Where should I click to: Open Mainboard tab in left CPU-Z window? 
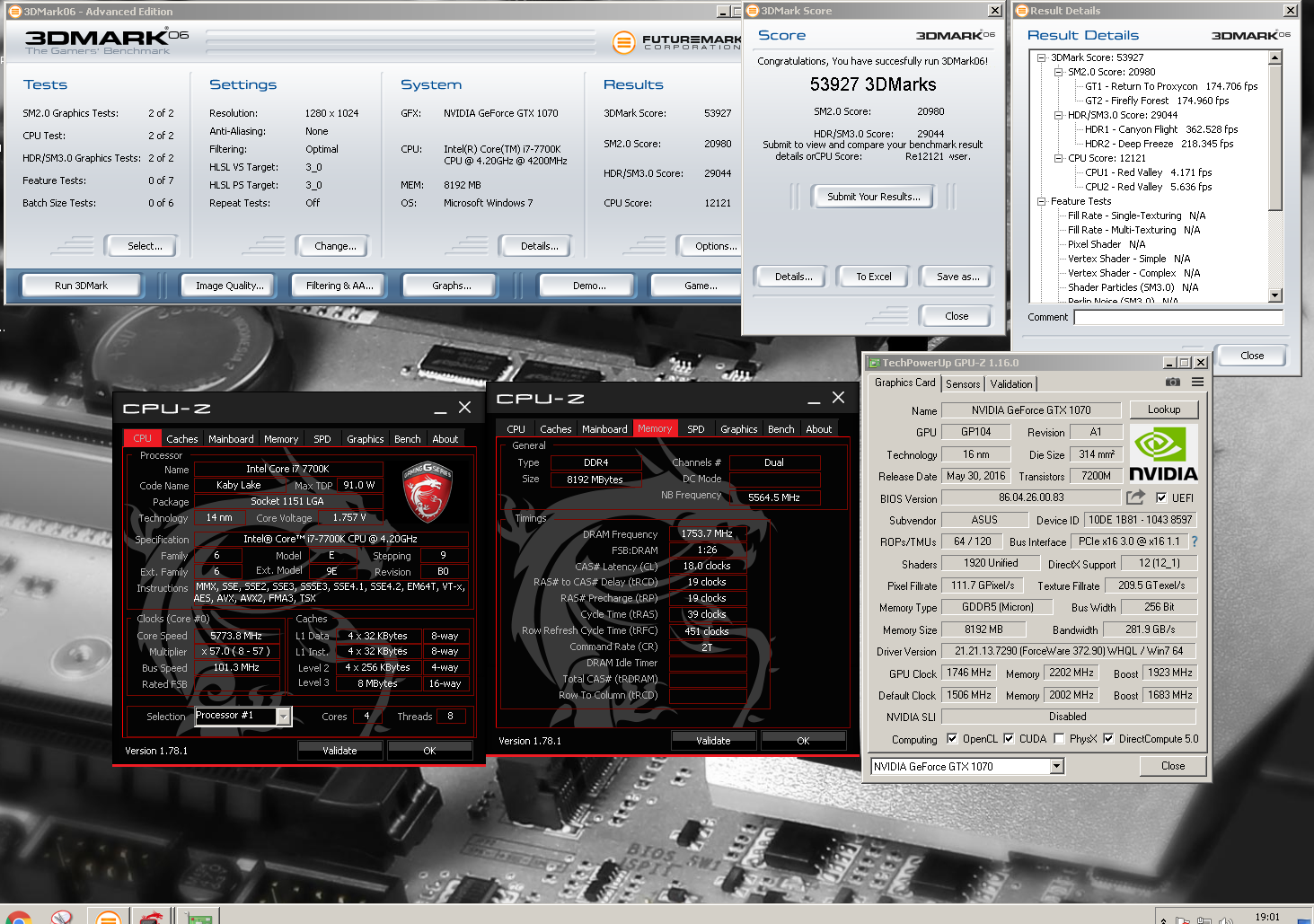pyautogui.click(x=231, y=439)
